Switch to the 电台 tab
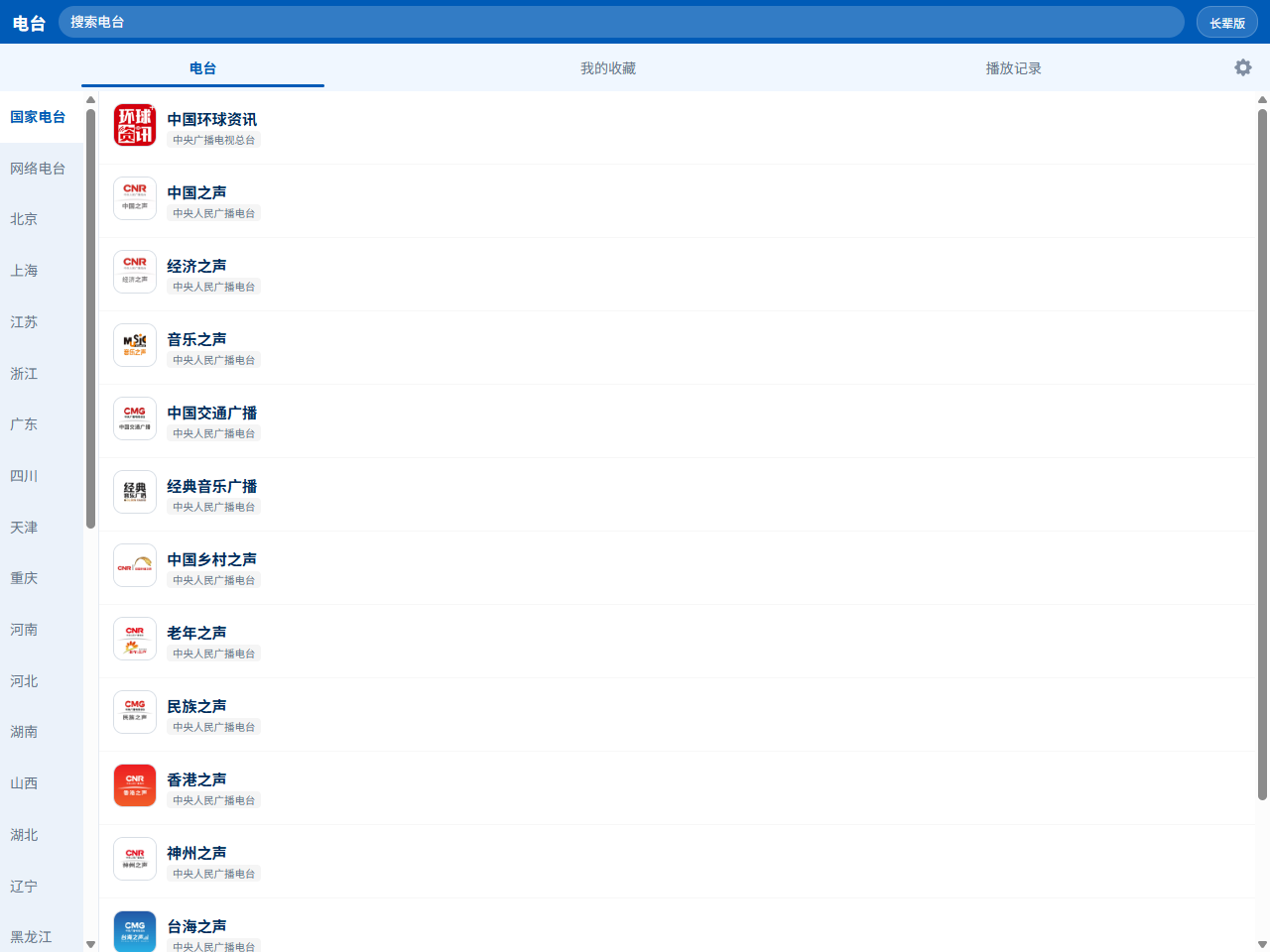1270x952 pixels. 202,68
